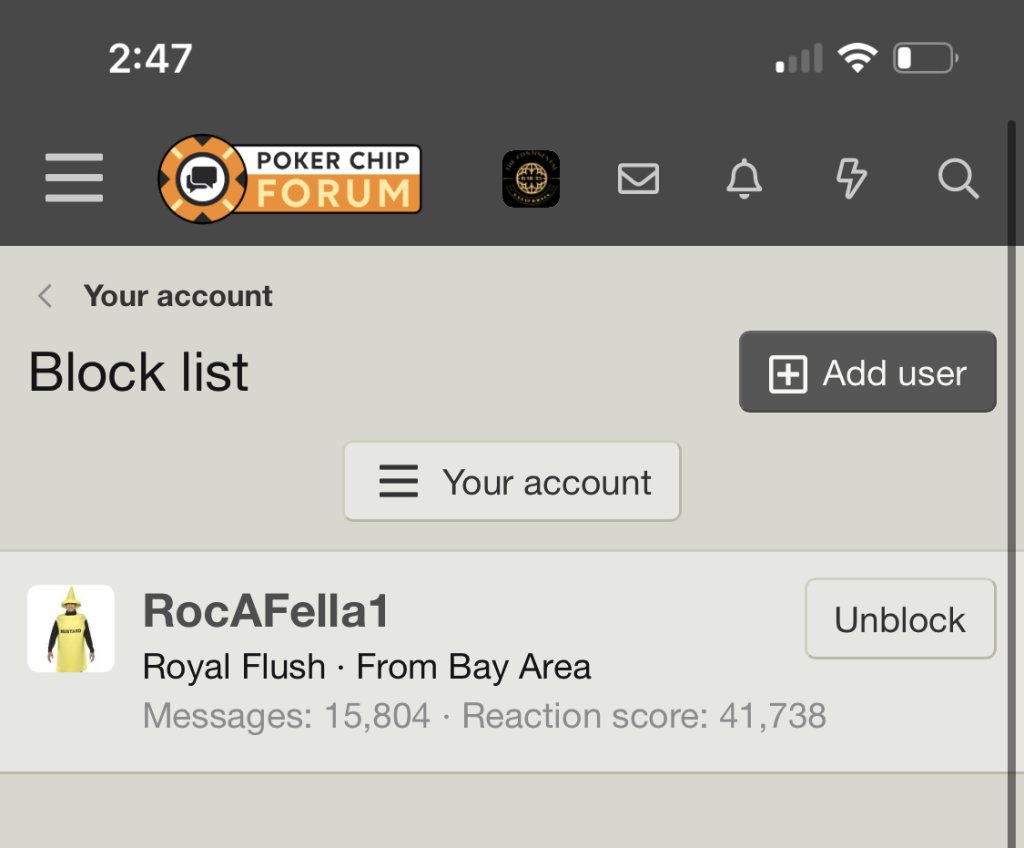Click the Poker Chip Forum logo
Image resolution: width=1024 pixels, height=848 pixels.
pyautogui.click(x=290, y=179)
